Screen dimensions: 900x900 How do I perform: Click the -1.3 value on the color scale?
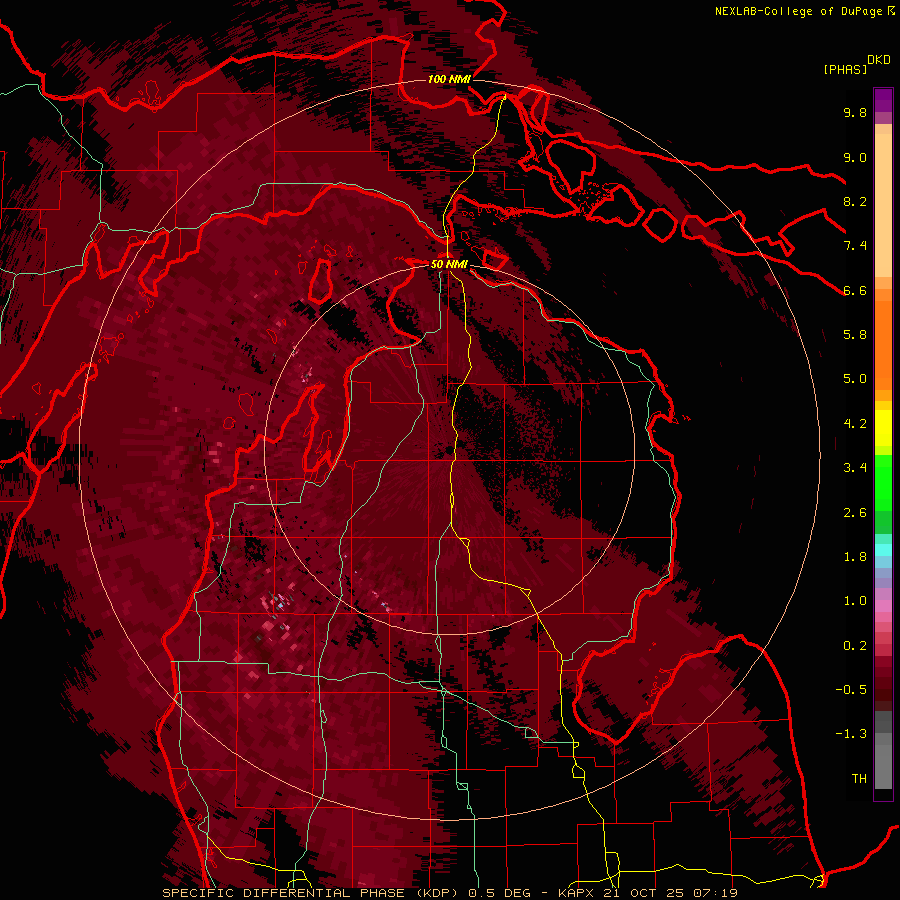point(851,734)
